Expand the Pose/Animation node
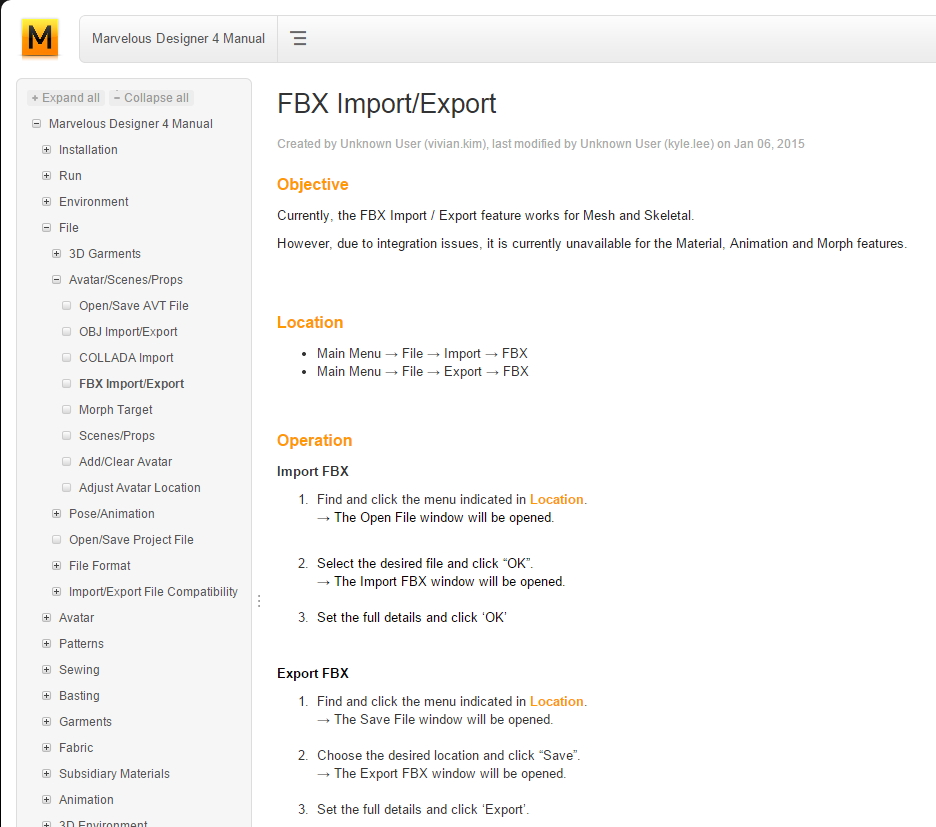The image size is (936, 827). (x=57, y=514)
